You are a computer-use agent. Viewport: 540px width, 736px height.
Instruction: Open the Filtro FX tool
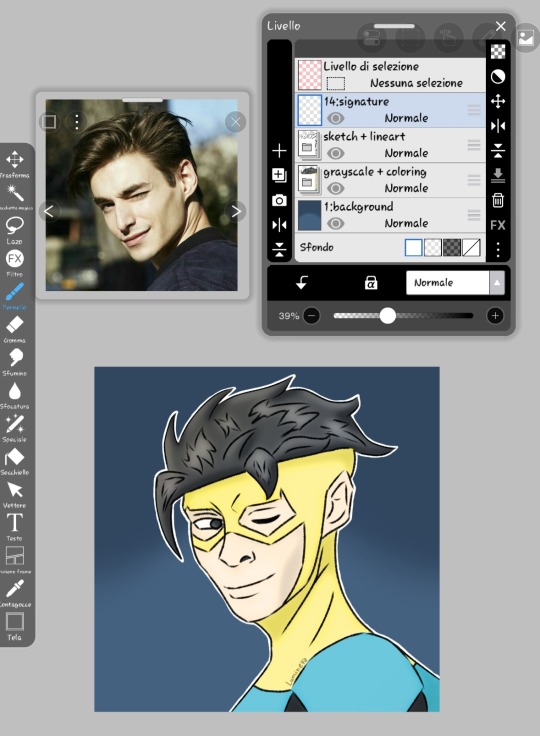click(x=15, y=262)
